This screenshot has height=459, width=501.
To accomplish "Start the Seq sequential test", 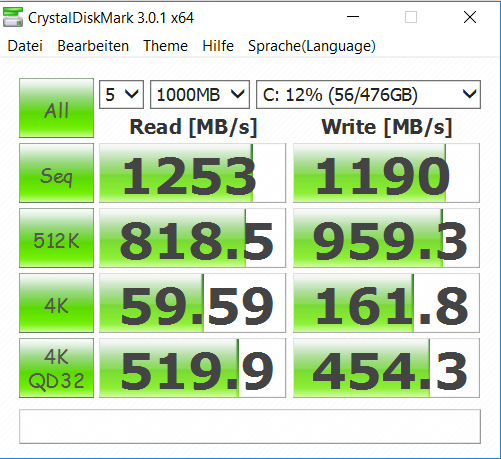I will click(x=56, y=173).
